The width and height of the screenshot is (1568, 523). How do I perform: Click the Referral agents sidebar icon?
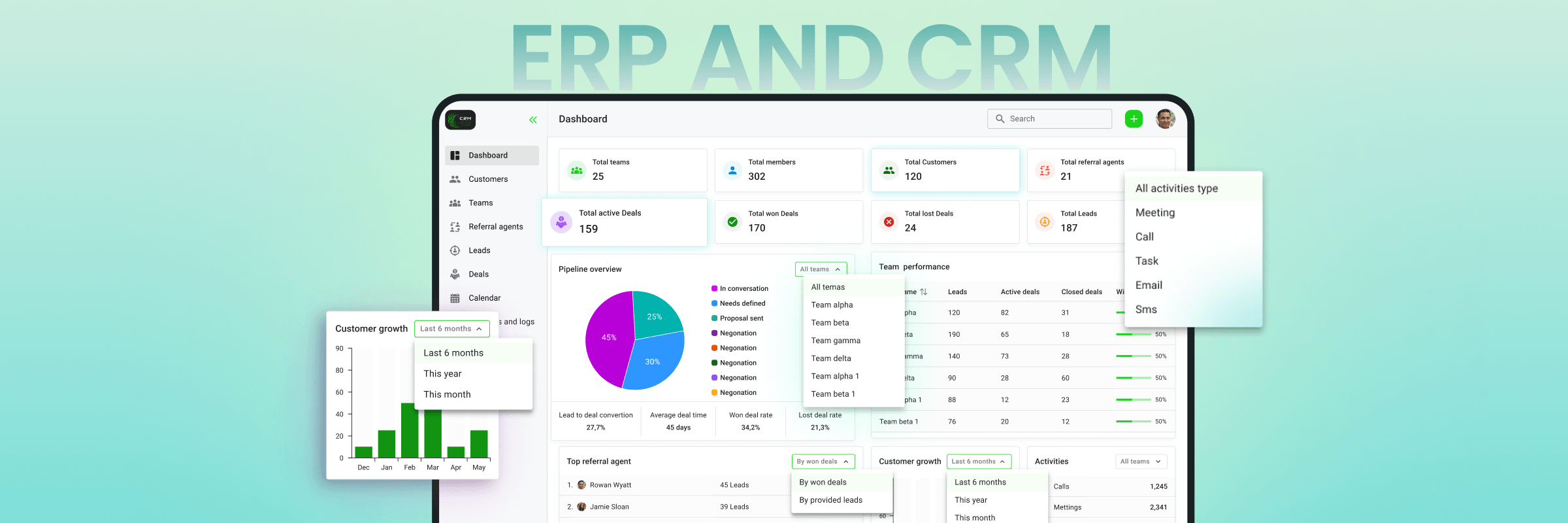455,227
